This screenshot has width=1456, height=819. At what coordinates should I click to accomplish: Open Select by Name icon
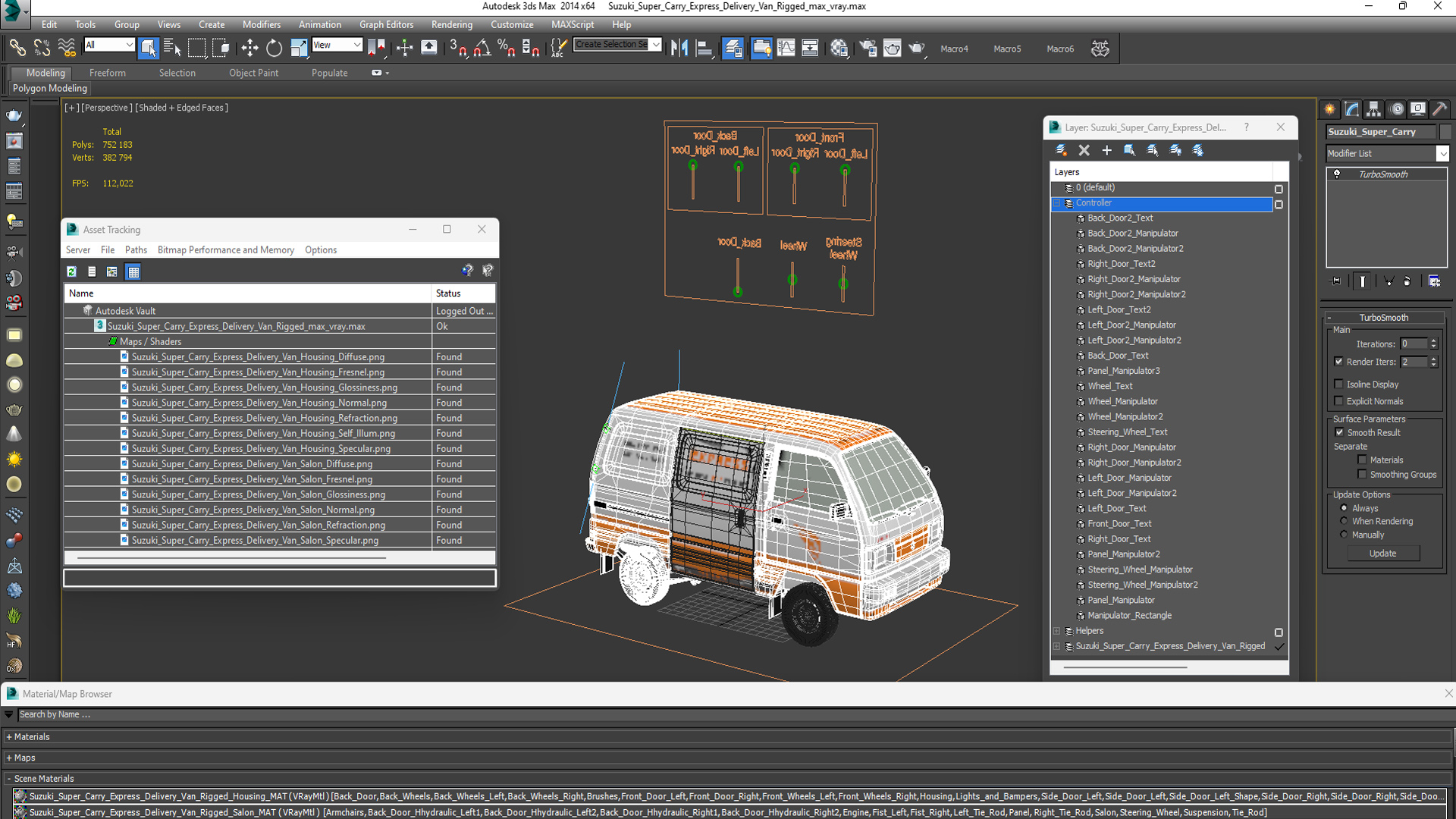[x=172, y=48]
